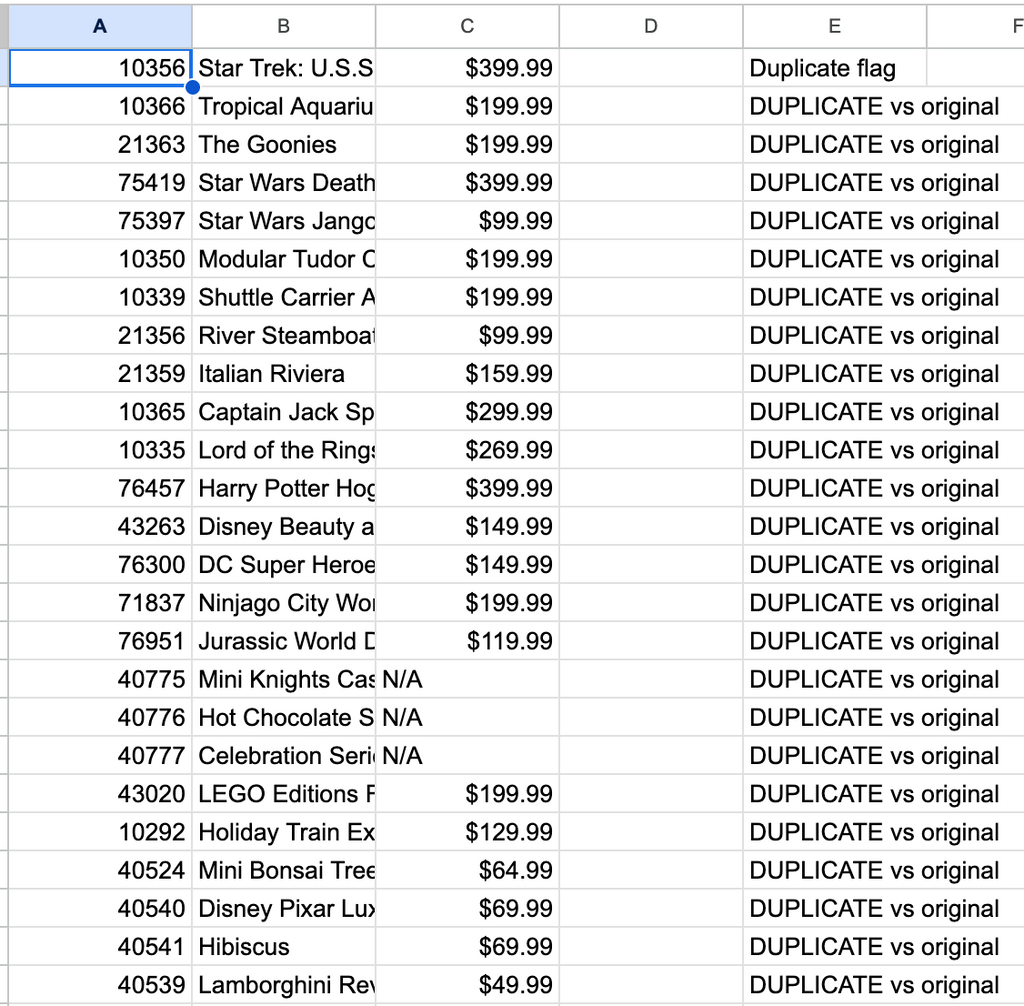Select the Hibiscus cell
This screenshot has width=1024, height=1006.
pos(283,946)
